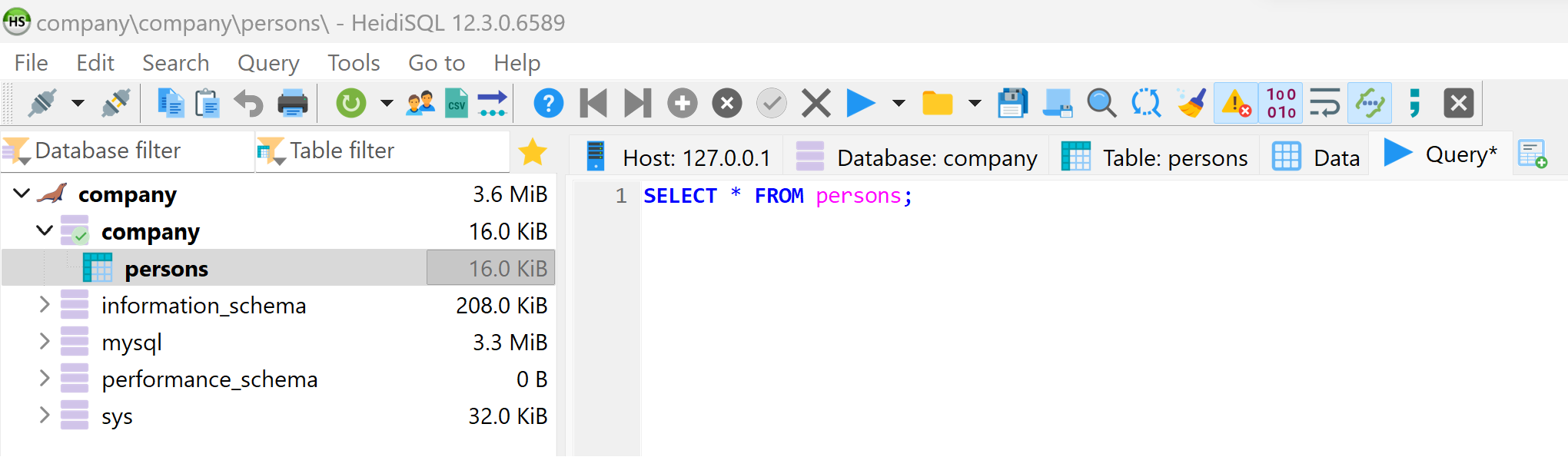Click the green Refresh icon
Viewport: 1568px width, 457px height.
[351, 103]
